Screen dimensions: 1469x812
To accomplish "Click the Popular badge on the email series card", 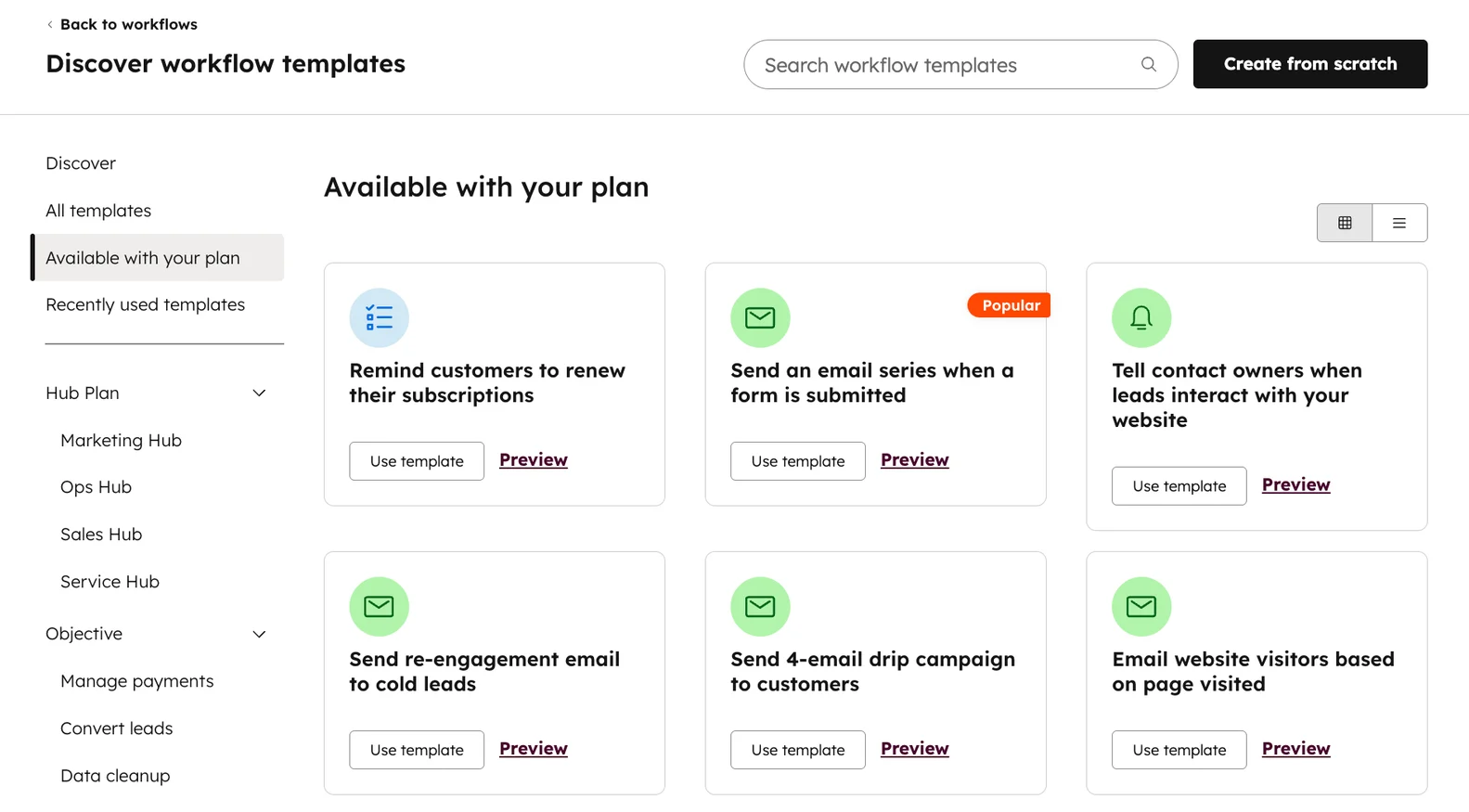I will [x=1009, y=304].
